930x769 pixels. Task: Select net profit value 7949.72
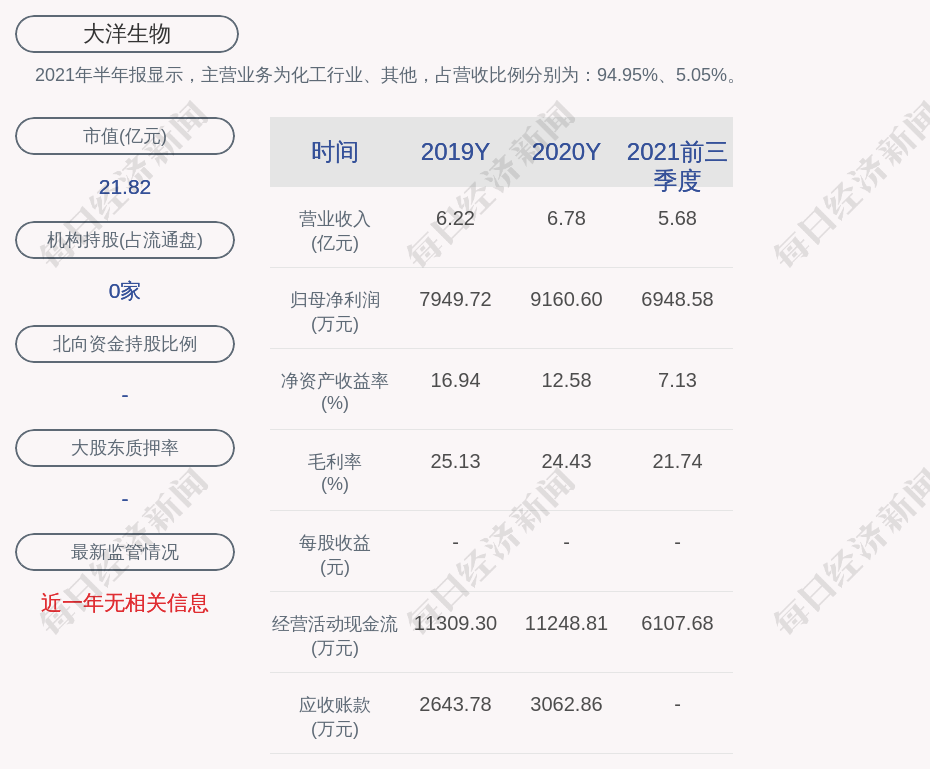tap(456, 299)
